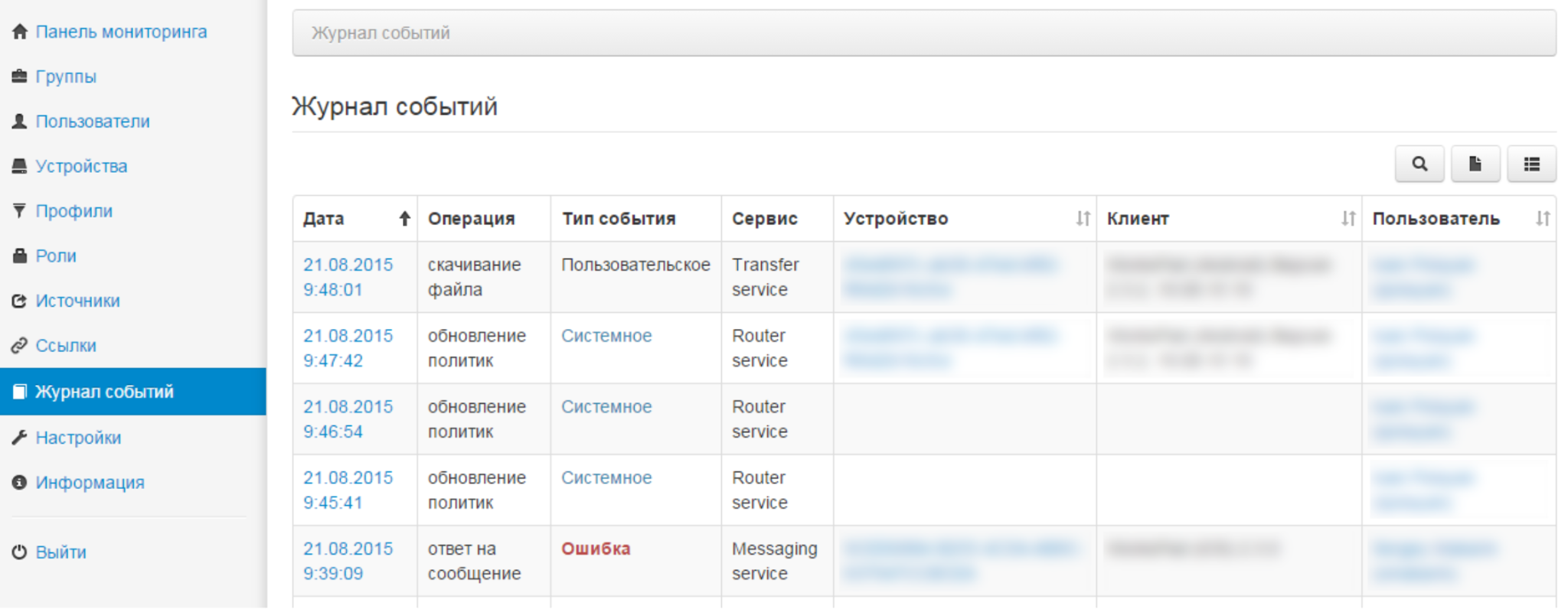Click the briefcase icon beside Группы
The image size is (1568, 609).
coord(20,77)
